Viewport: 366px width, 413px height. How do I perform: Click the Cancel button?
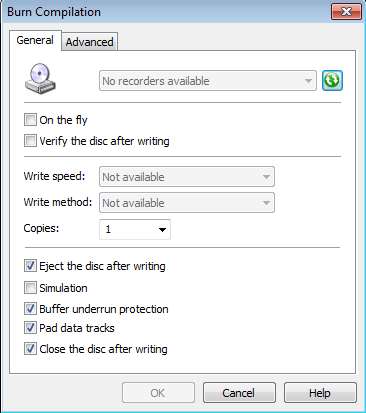point(239,393)
